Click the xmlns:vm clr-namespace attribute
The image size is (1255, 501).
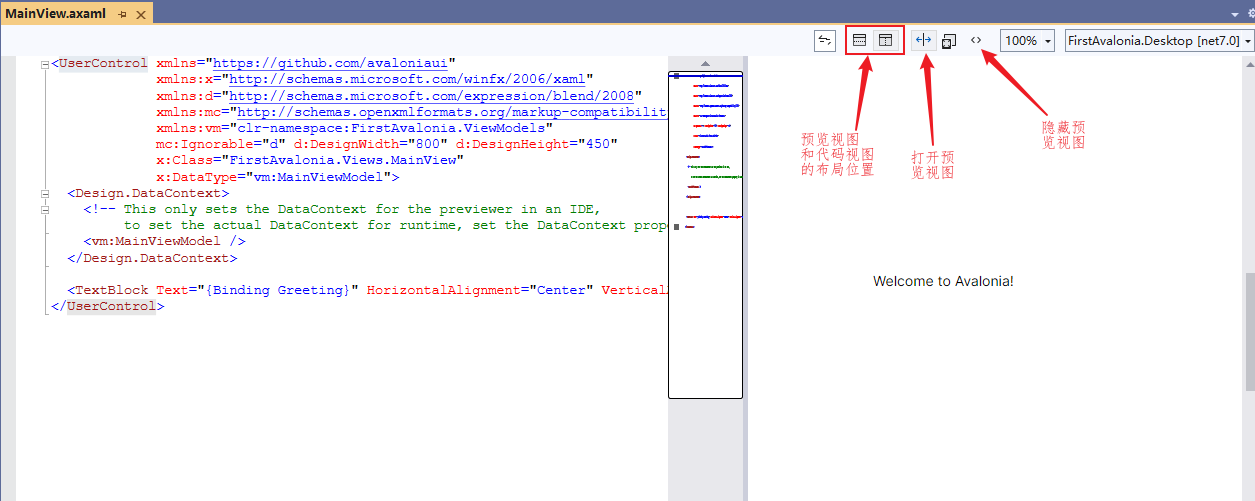pyautogui.click(x=354, y=126)
